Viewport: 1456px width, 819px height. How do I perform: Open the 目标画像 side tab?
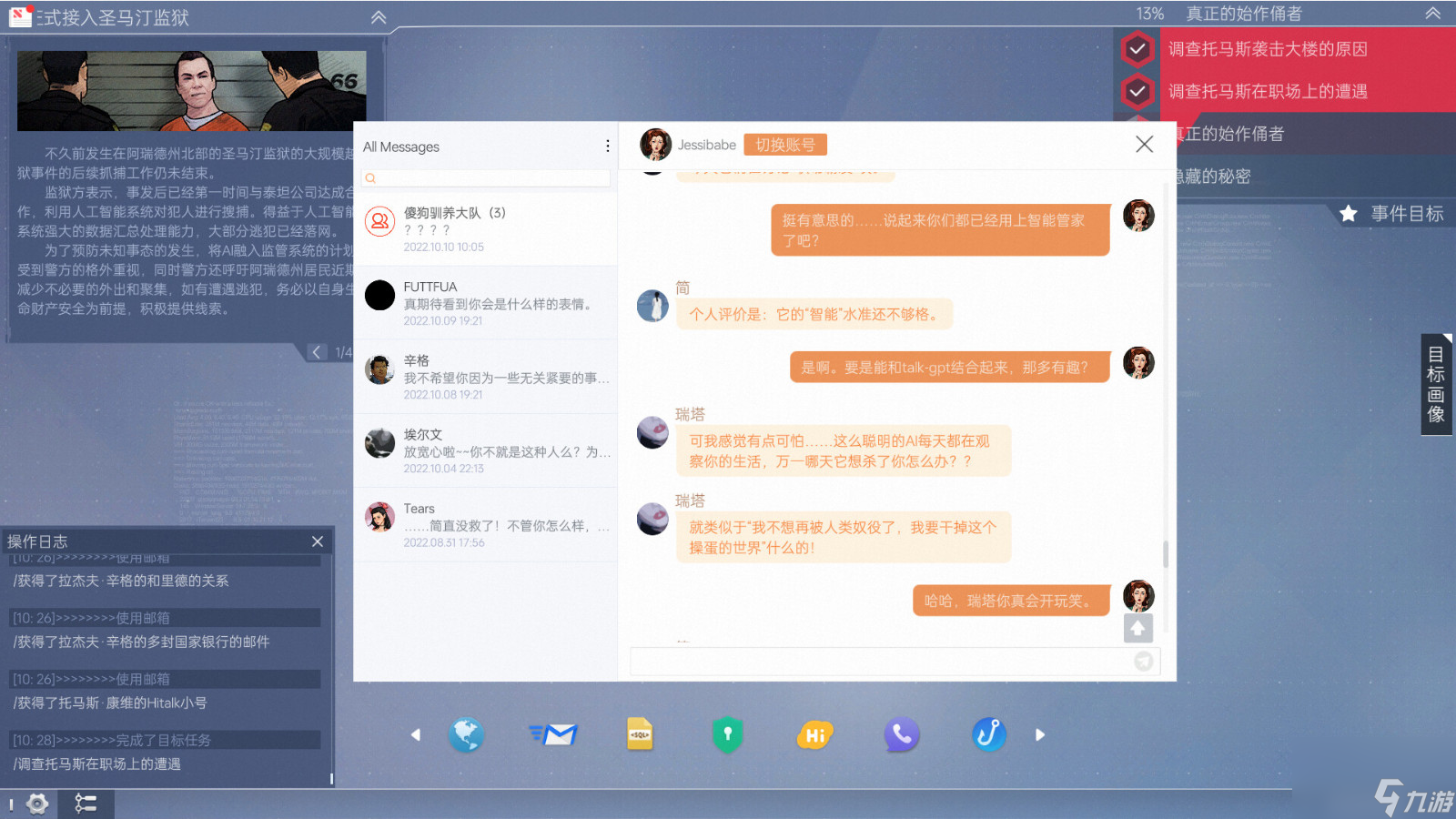point(1436,384)
